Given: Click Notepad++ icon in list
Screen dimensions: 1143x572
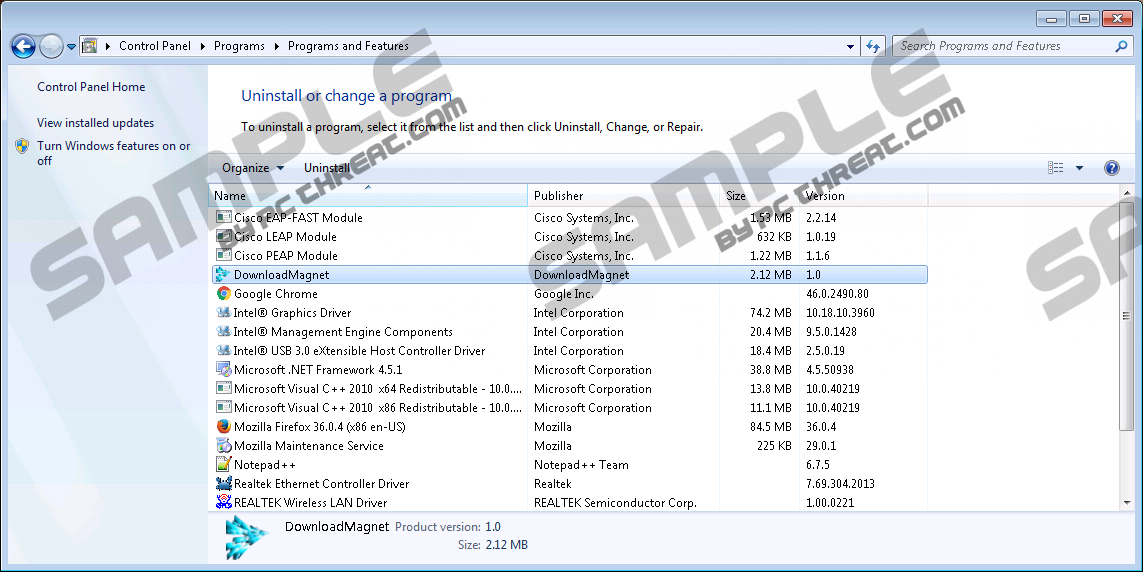Looking at the screenshot, I should click(224, 464).
